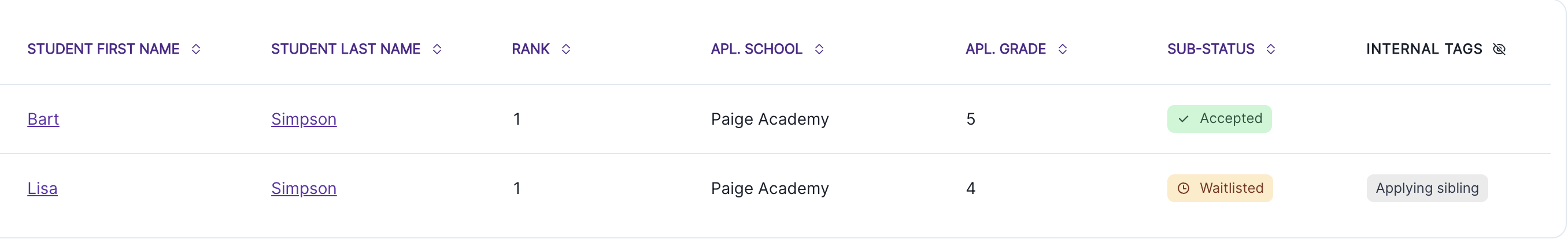Sort by Student First Name arrow icon
The width and height of the screenshot is (1568, 239).
[x=196, y=49]
